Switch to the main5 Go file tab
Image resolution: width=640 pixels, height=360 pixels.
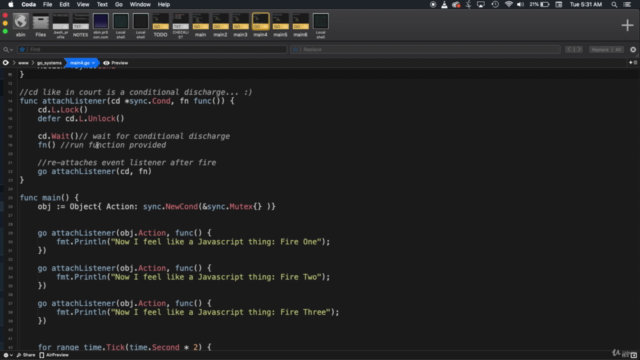coord(280,25)
